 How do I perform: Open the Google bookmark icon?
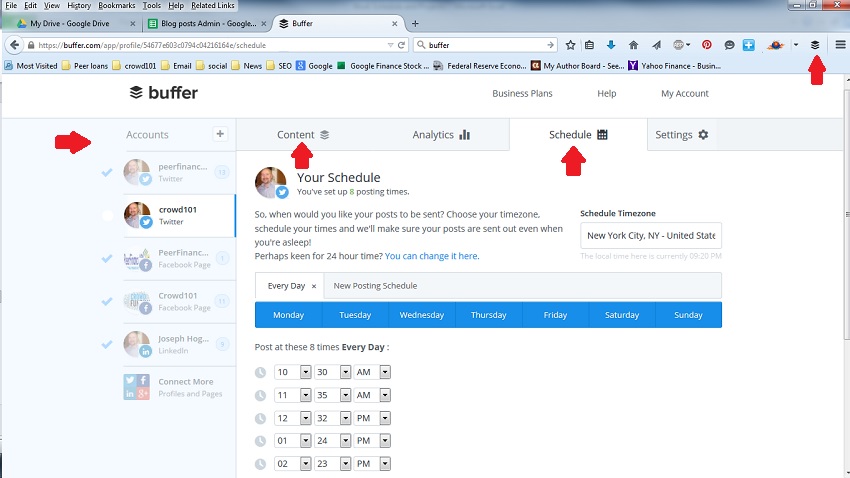tap(300, 66)
